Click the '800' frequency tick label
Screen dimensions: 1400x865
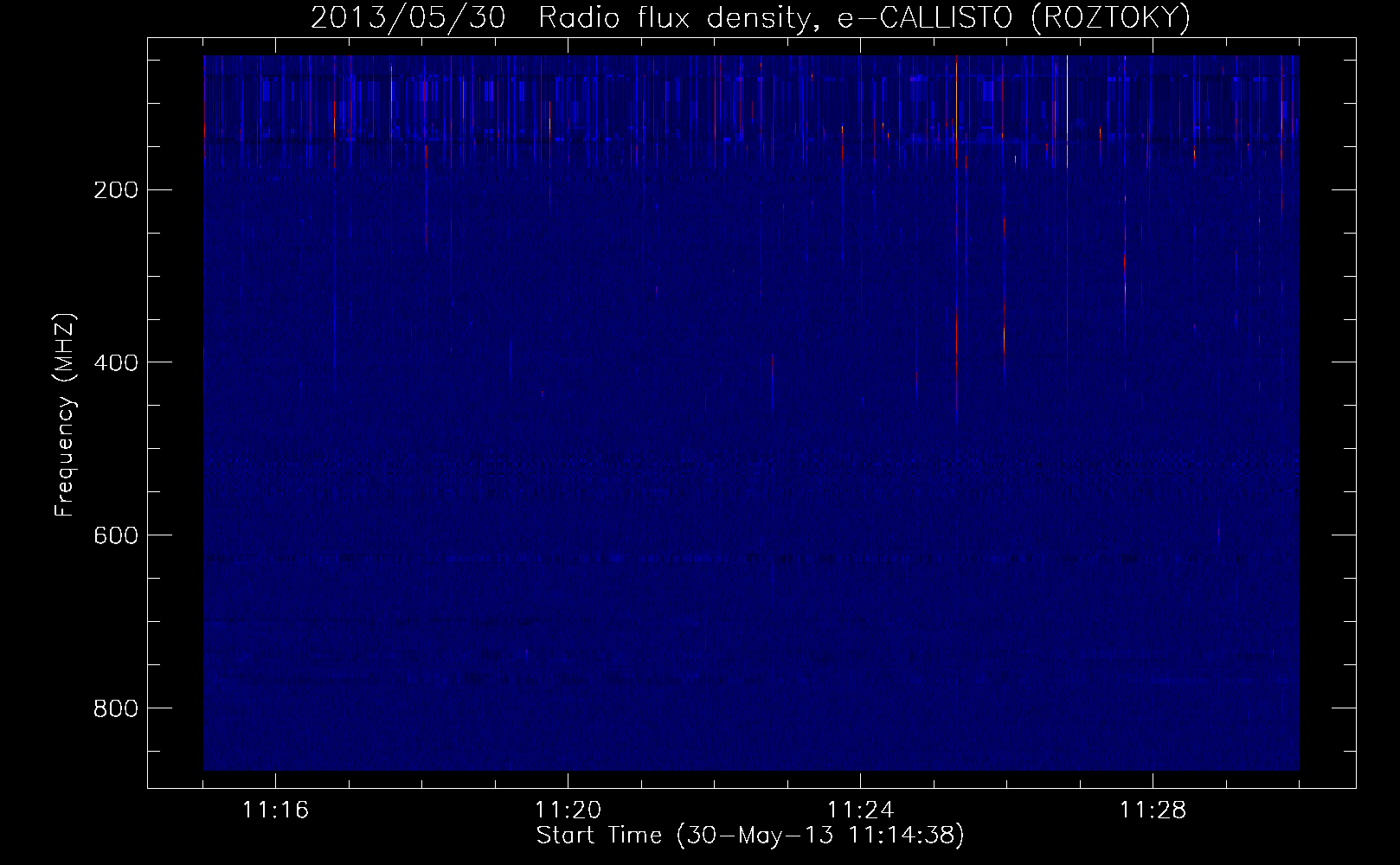[x=115, y=709]
